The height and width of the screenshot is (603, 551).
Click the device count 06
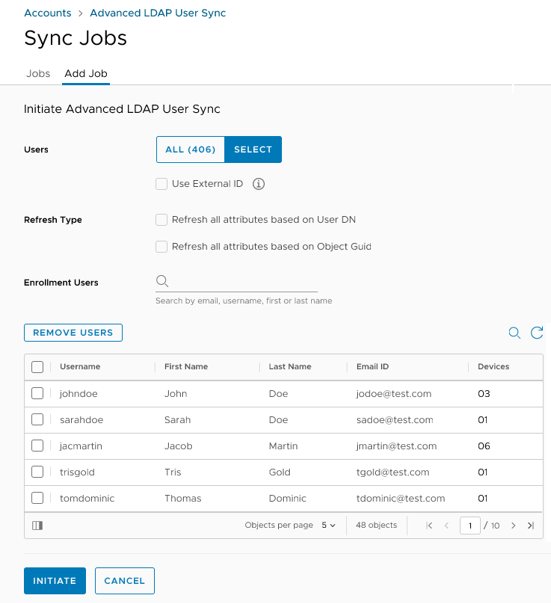pos(484,446)
